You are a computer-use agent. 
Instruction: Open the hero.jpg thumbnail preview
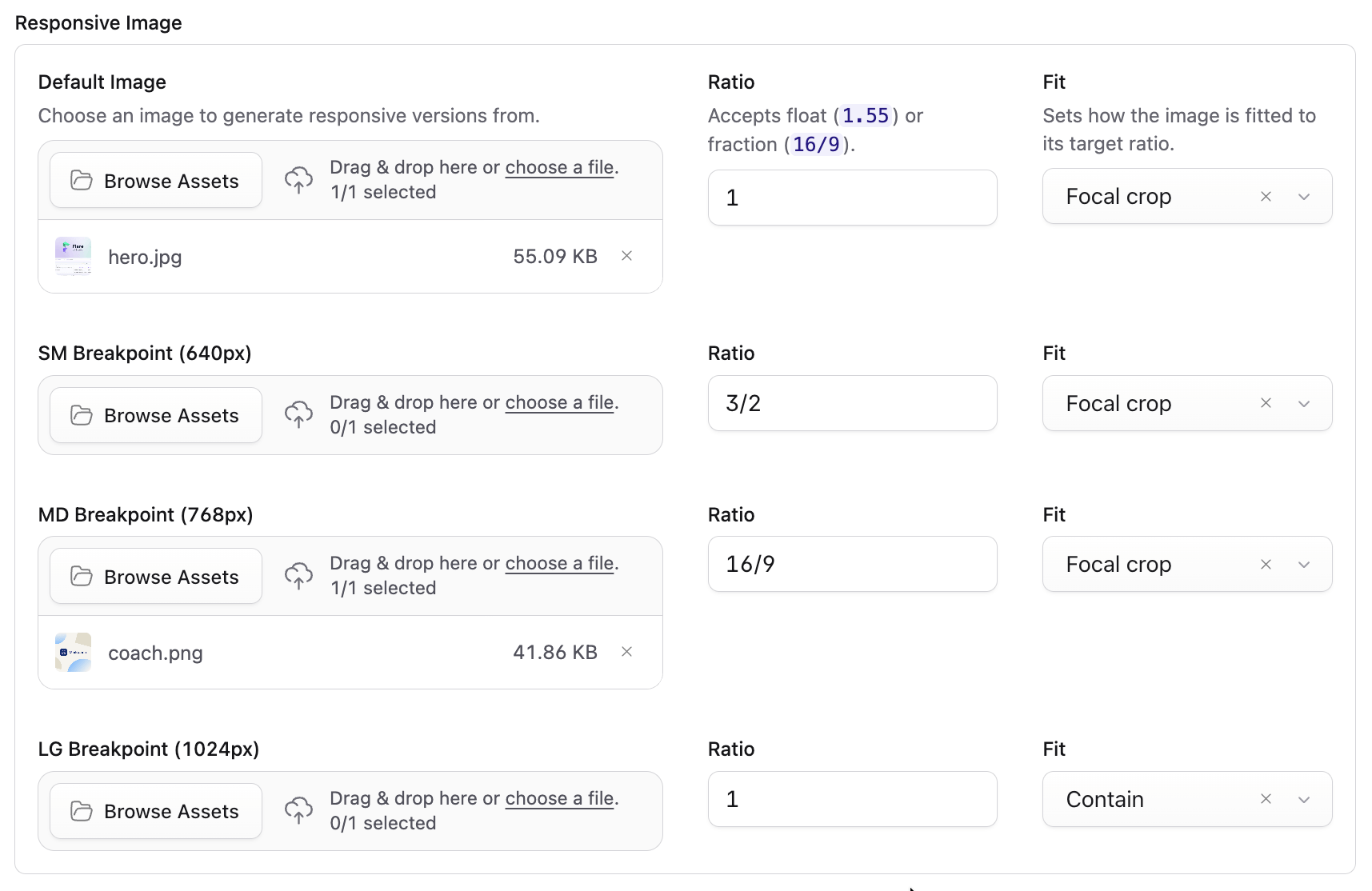tap(73, 257)
